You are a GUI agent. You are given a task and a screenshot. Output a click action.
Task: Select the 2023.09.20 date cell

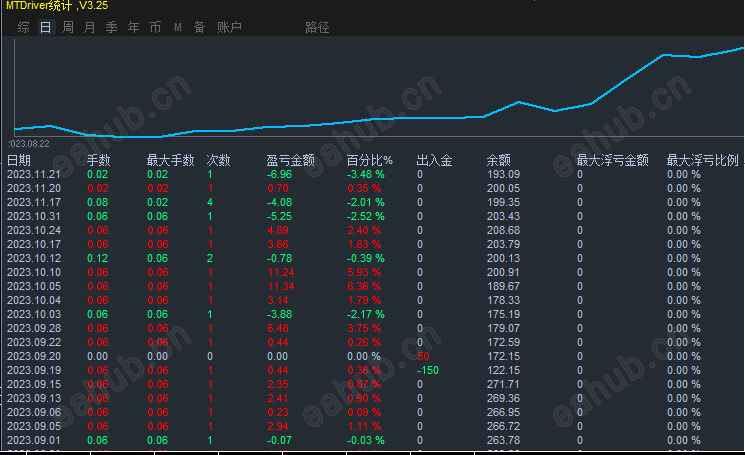(34, 356)
